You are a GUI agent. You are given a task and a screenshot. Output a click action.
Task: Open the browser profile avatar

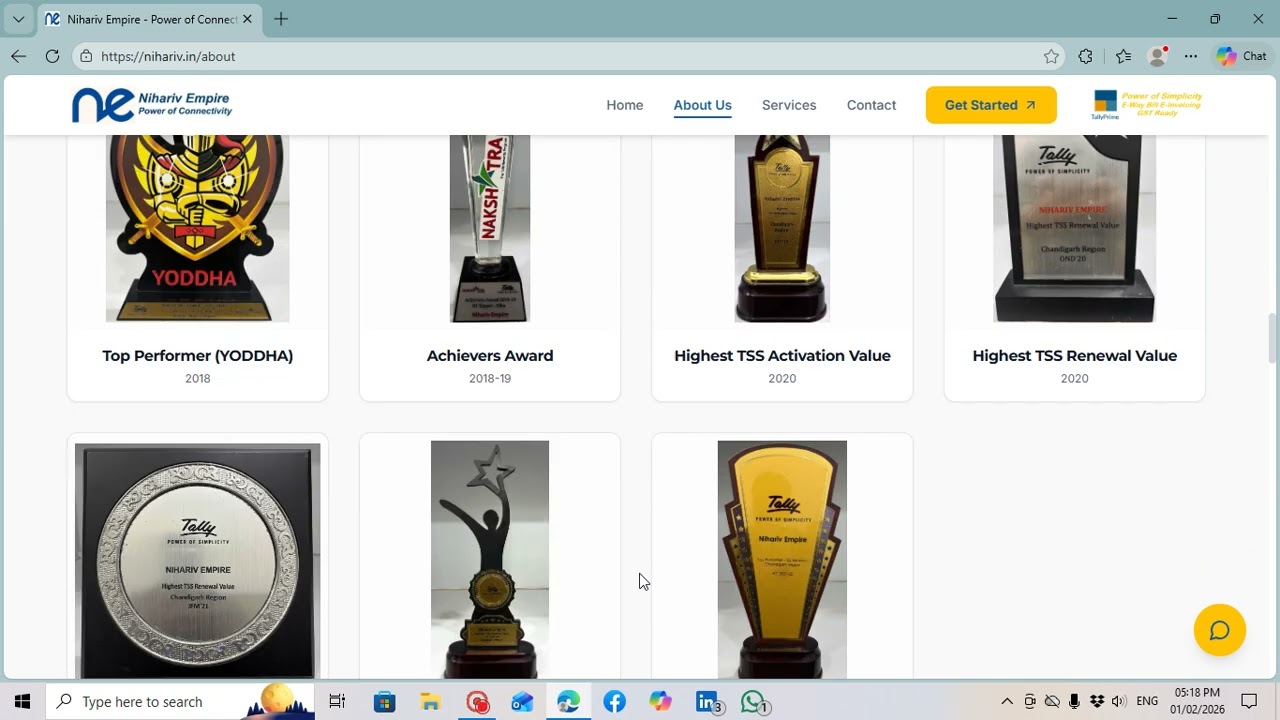(x=1158, y=57)
